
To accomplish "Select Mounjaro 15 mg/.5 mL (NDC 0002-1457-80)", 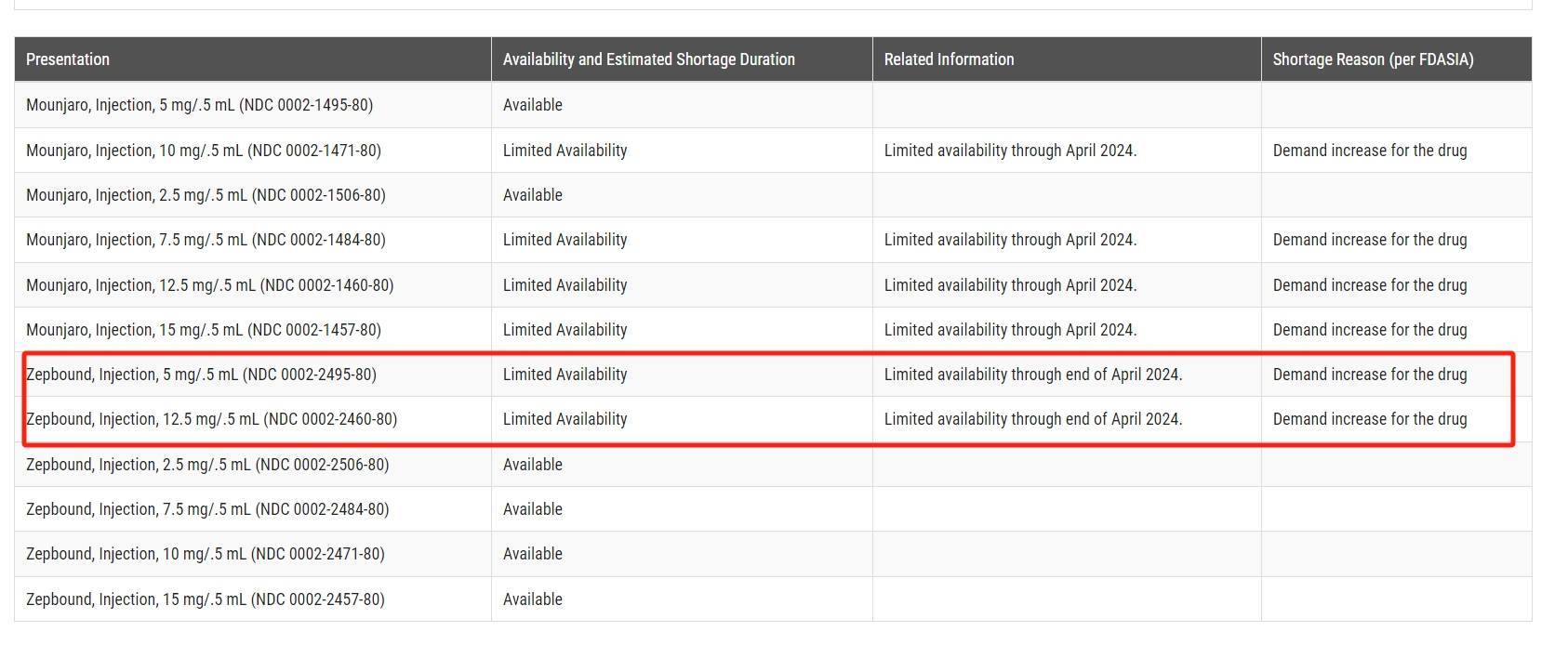I will [203, 330].
